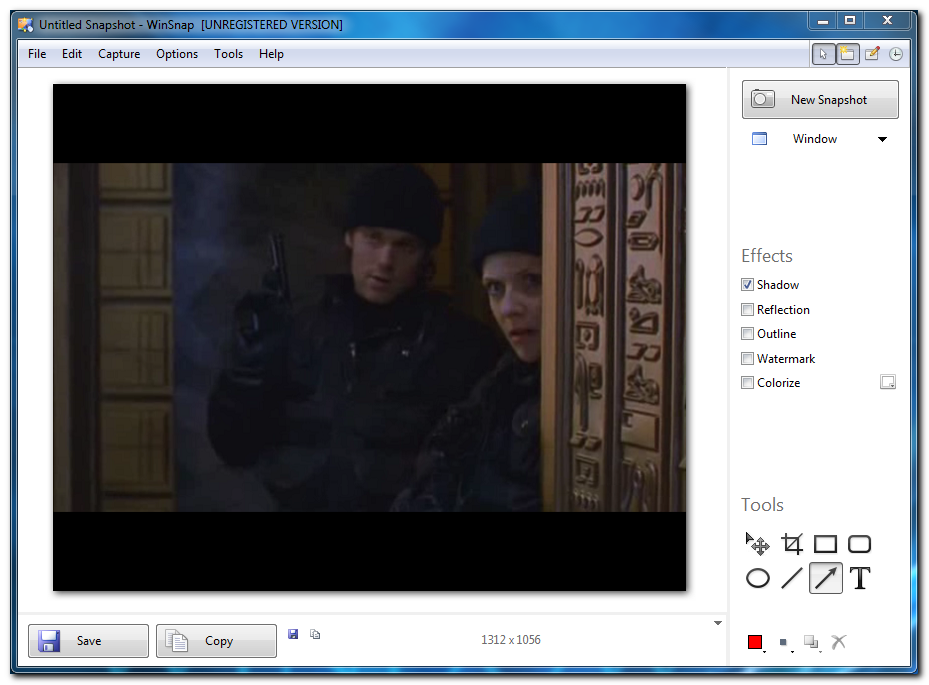
Task: Open the Tools menu
Action: [228, 54]
